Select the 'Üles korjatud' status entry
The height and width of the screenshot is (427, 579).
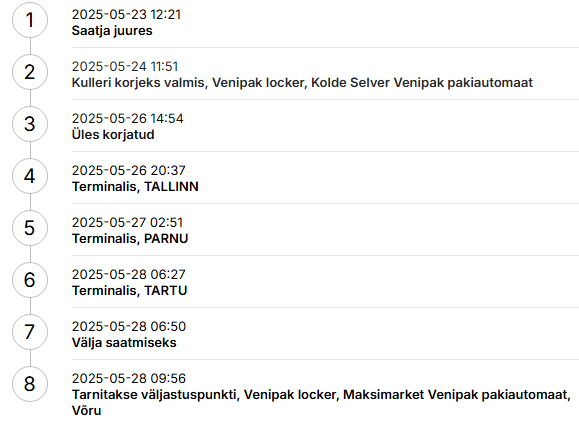(x=113, y=135)
